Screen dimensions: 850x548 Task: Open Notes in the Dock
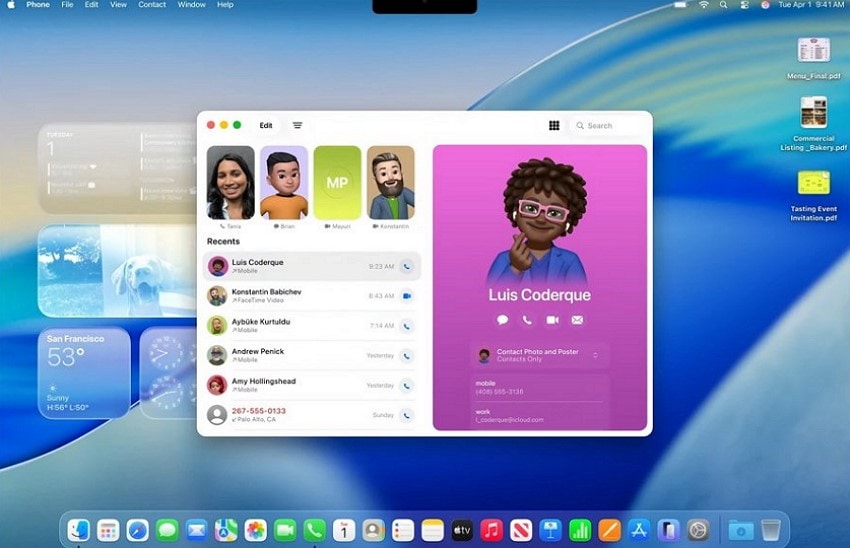(x=433, y=530)
